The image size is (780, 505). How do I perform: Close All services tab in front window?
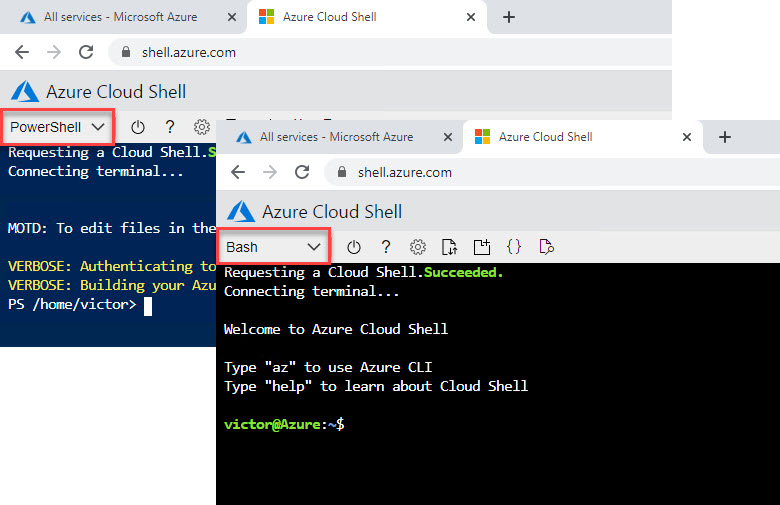point(448,137)
